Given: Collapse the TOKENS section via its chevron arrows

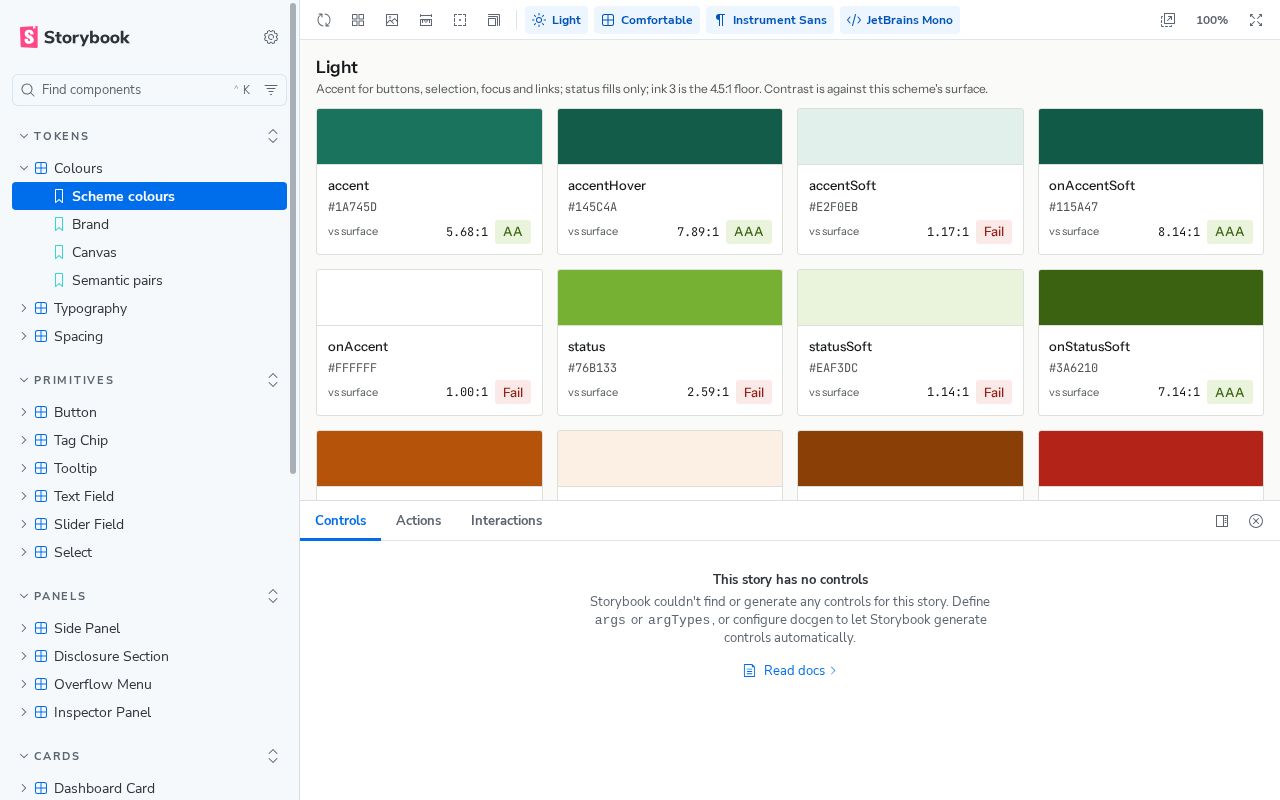Looking at the screenshot, I should [x=273, y=136].
